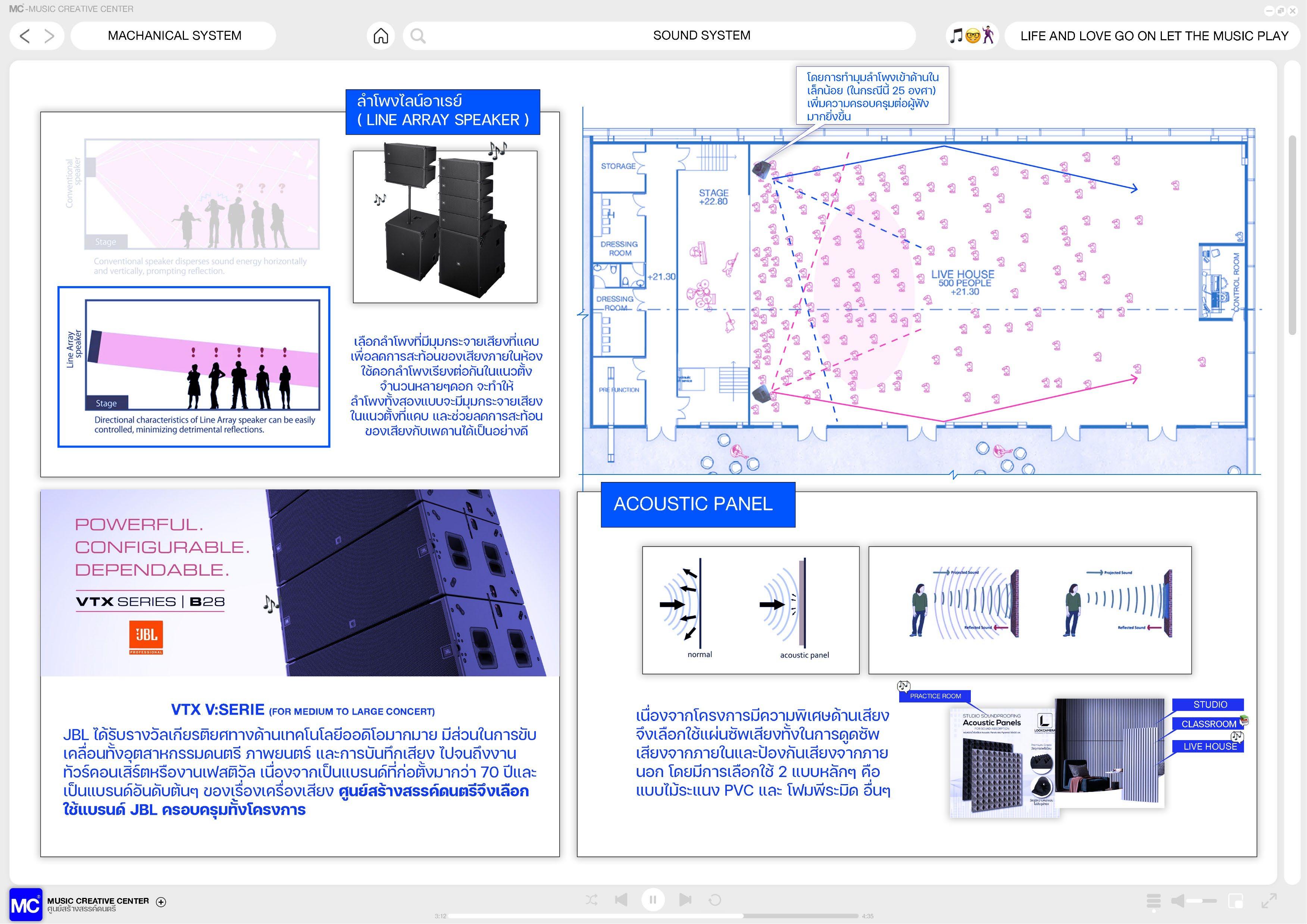Toggle shuffle playback

(591, 899)
